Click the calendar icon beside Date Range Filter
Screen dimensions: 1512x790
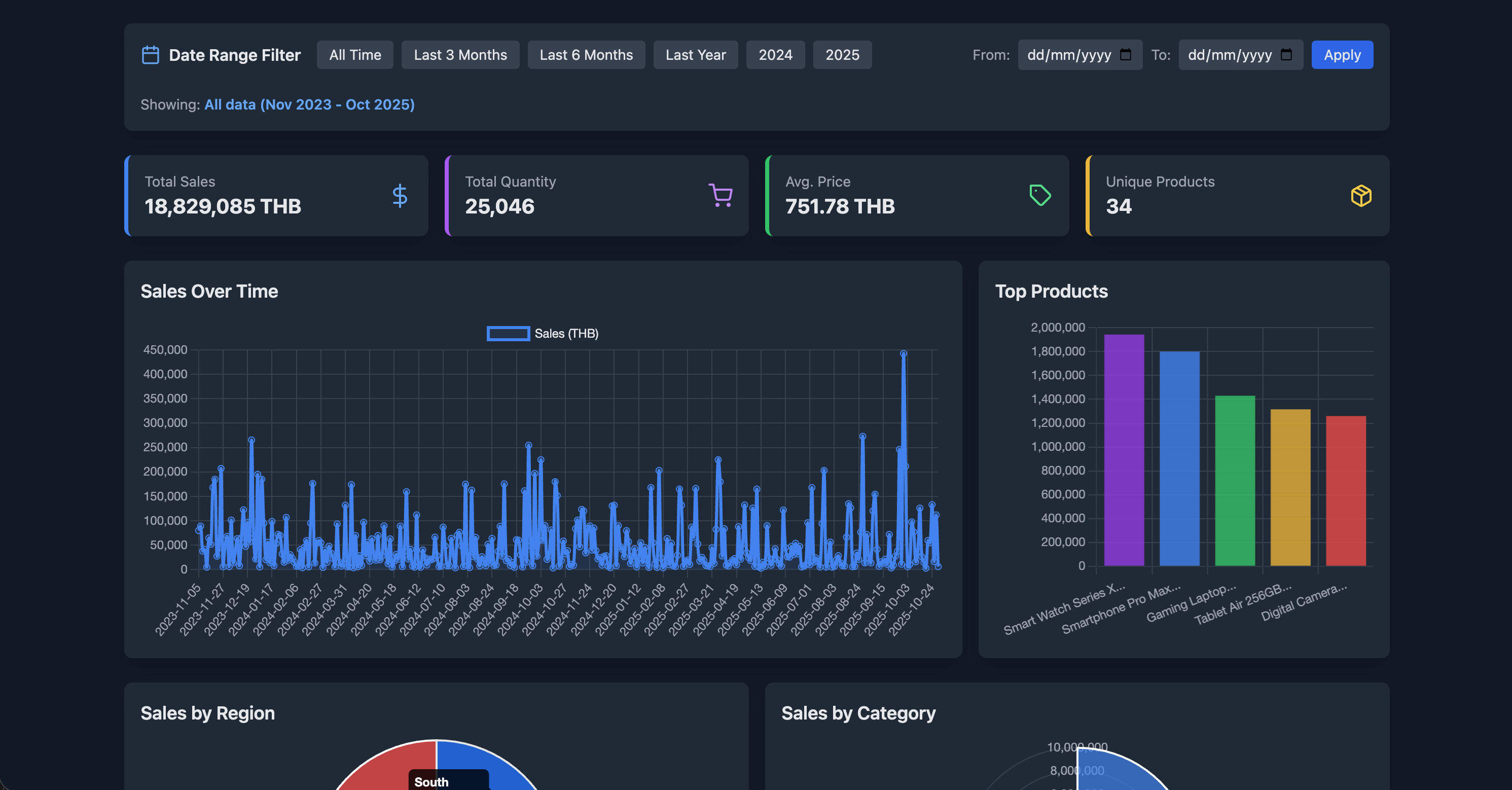[150, 55]
